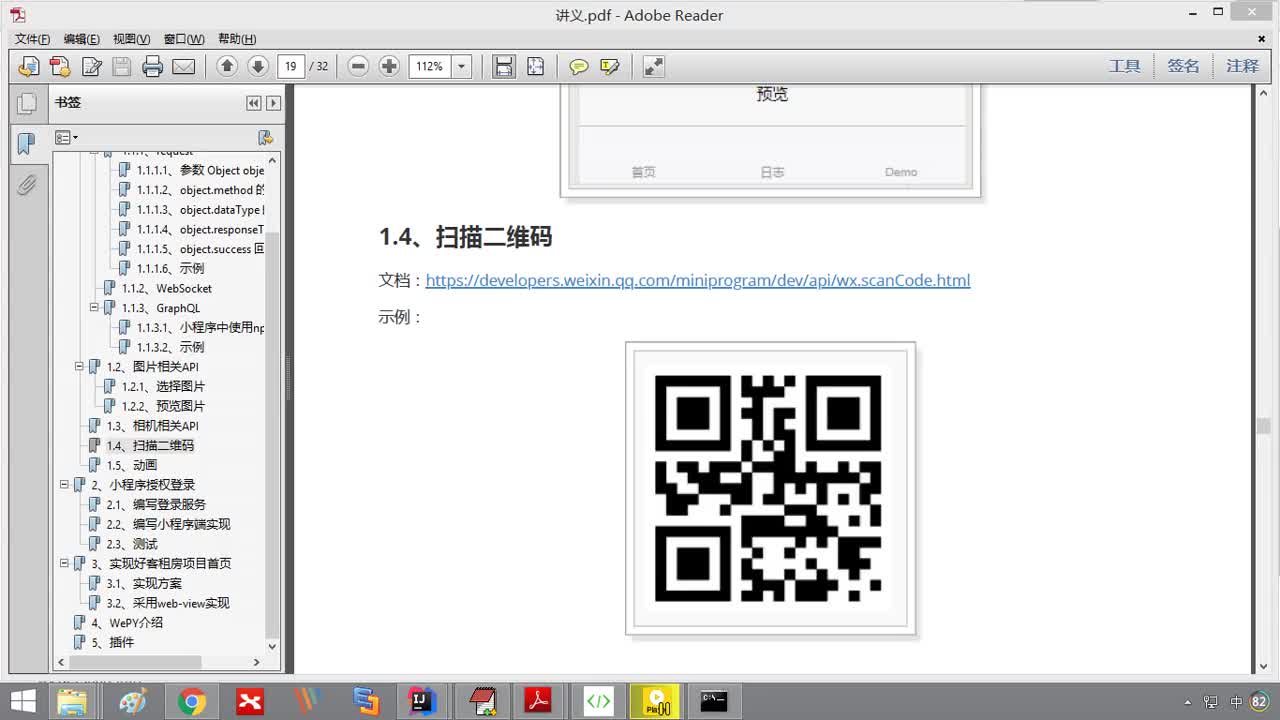This screenshot has height=720, width=1280.
Task: Collapse the 3、实现好客租房项目首页 bookmark node
Action: pos(64,563)
